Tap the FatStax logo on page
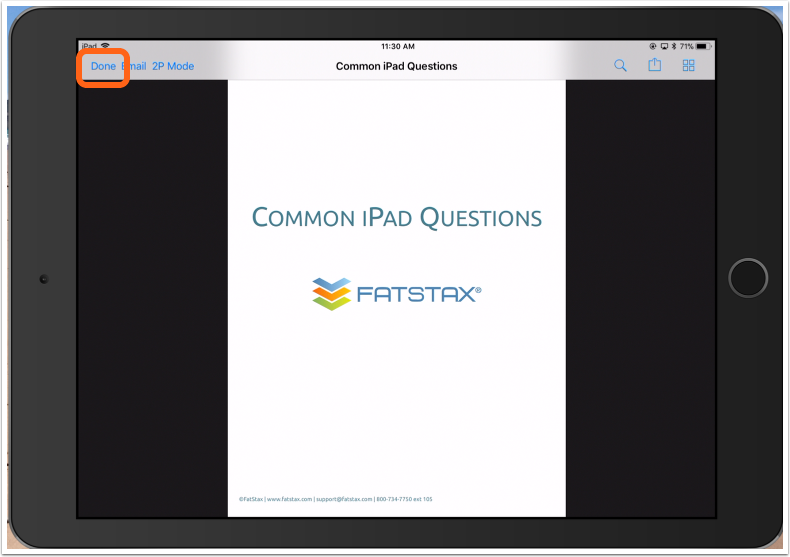The height and width of the screenshot is (557, 790). point(397,294)
